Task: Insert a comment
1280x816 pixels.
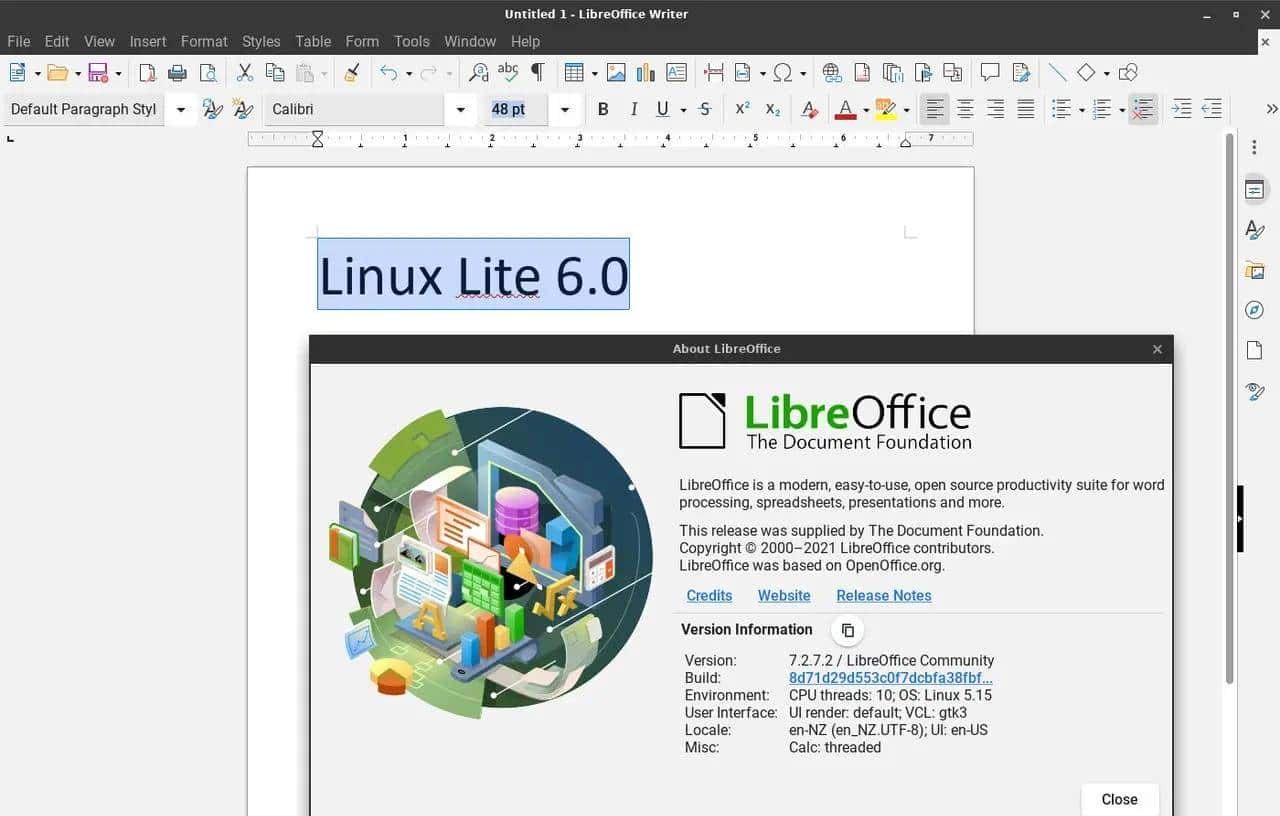Action: tap(990, 72)
